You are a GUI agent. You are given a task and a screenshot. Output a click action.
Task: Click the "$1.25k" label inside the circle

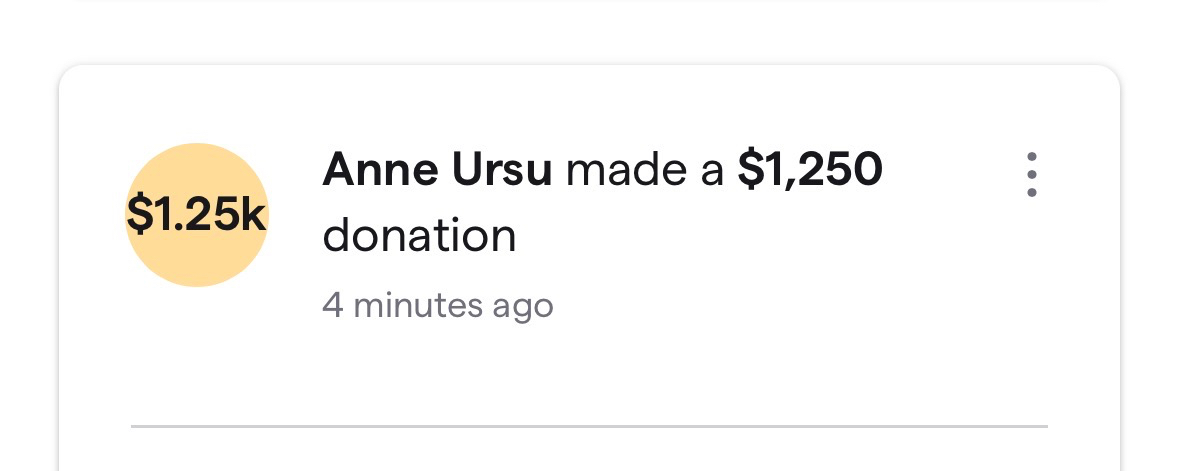(x=197, y=217)
